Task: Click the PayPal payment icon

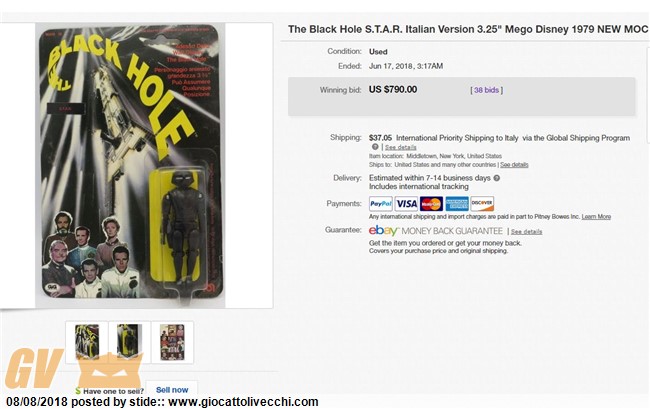Action: pyautogui.click(x=381, y=203)
